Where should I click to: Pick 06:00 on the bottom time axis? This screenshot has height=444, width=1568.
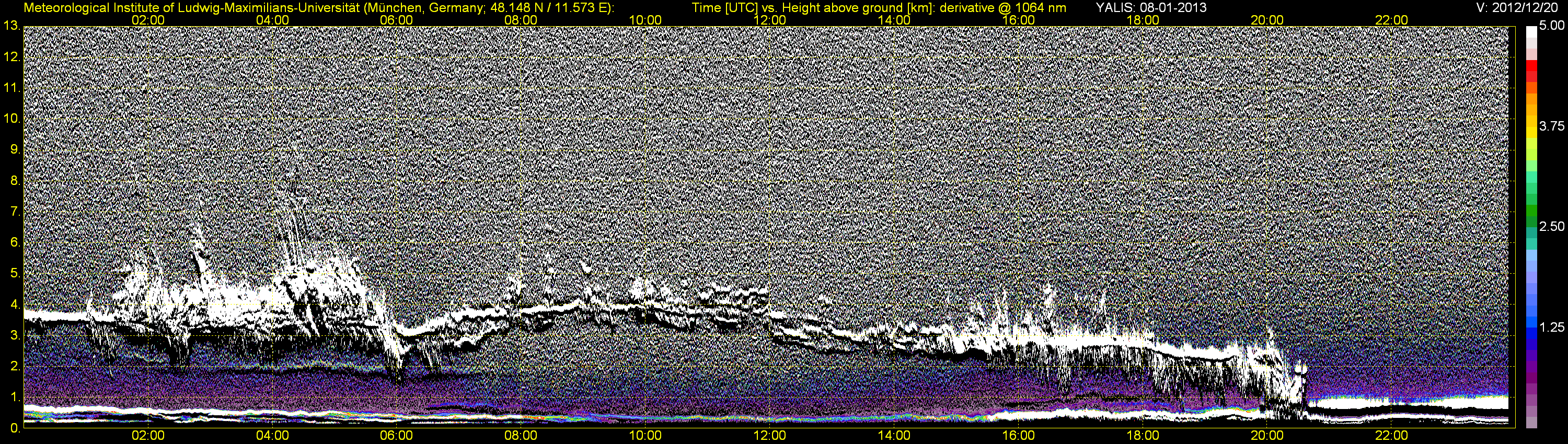[396, 436]
